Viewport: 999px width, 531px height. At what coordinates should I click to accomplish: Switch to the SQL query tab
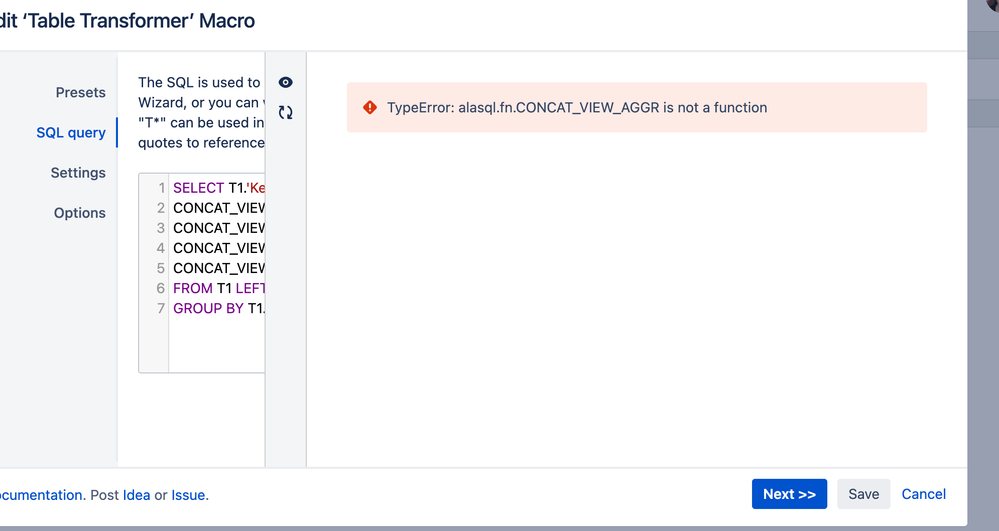[71, 133]
